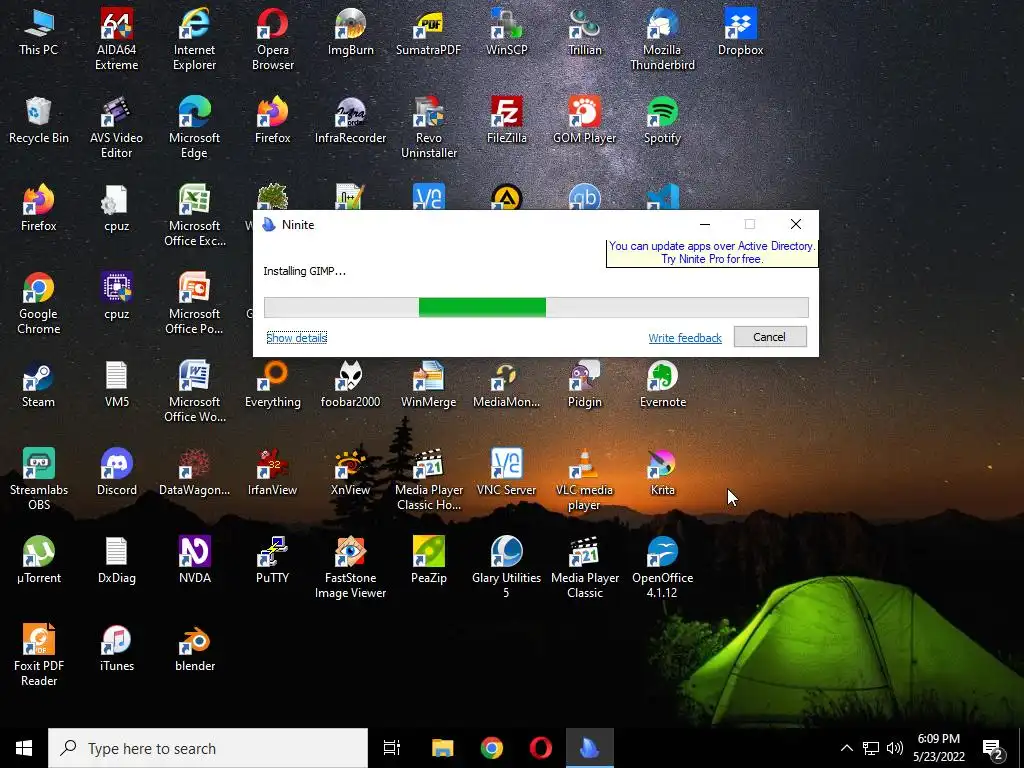This screenshot has width=1024, height=768.
Task: Select the blender desktop shortcut
Action: click(195, 648)
